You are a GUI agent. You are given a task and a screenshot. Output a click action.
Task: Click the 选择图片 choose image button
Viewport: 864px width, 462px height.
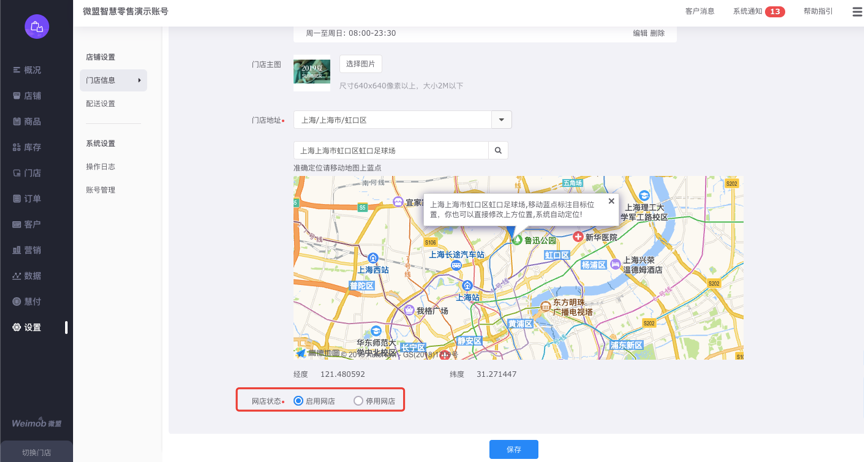[360, 64]
